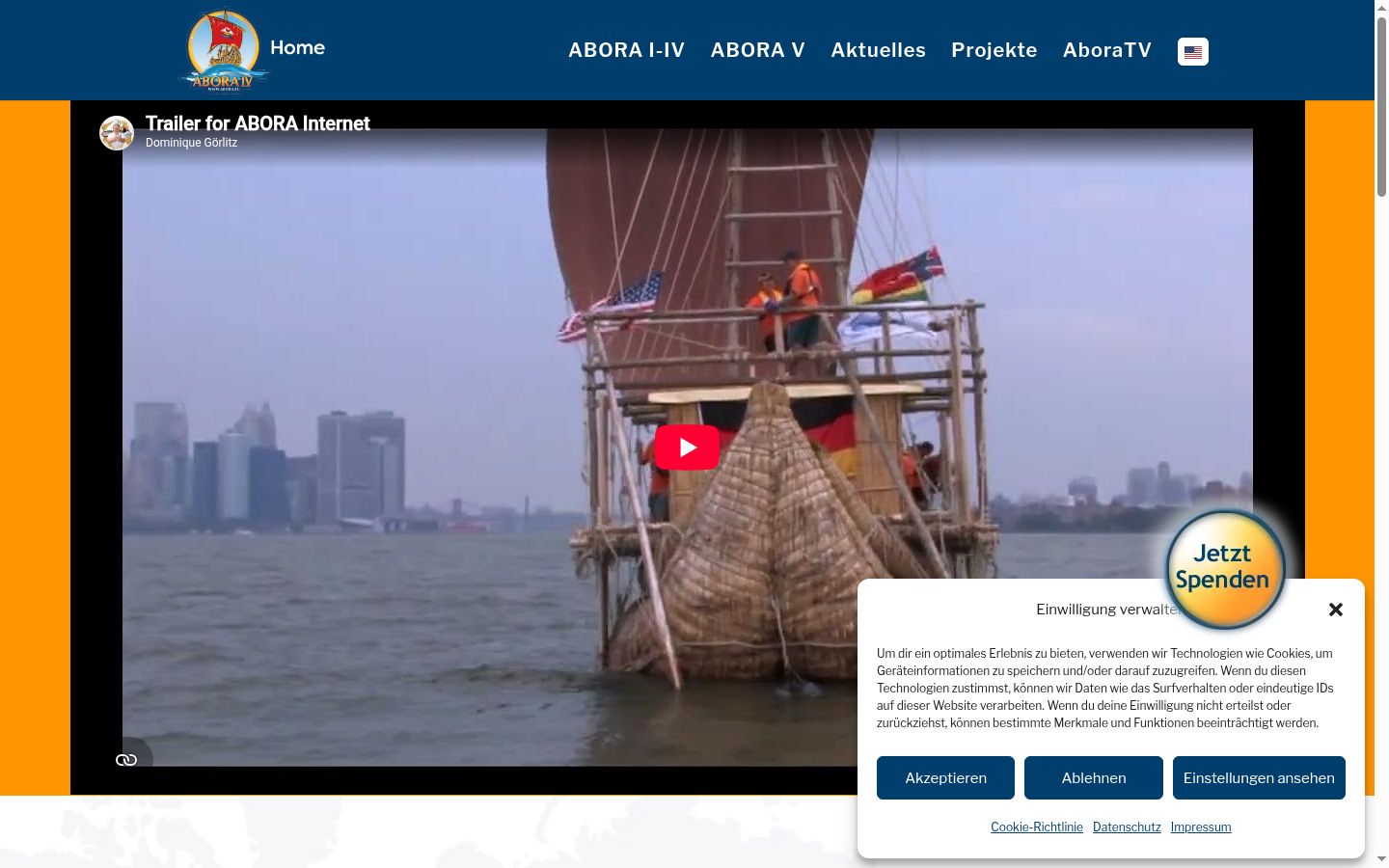Decline cookies with Ablehnen
The height and width of the screenshot is (868, 1389).
[x=1094, y=778]
